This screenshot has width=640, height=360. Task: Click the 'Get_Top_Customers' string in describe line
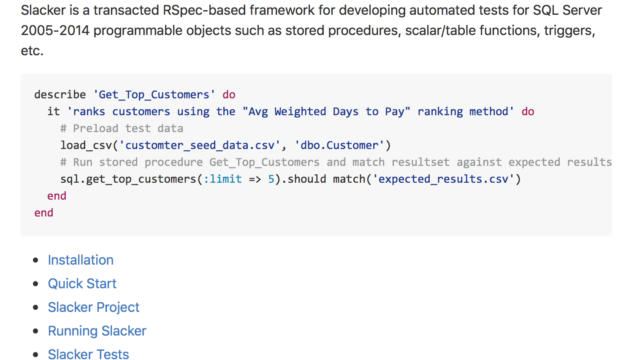coord(154,95)
